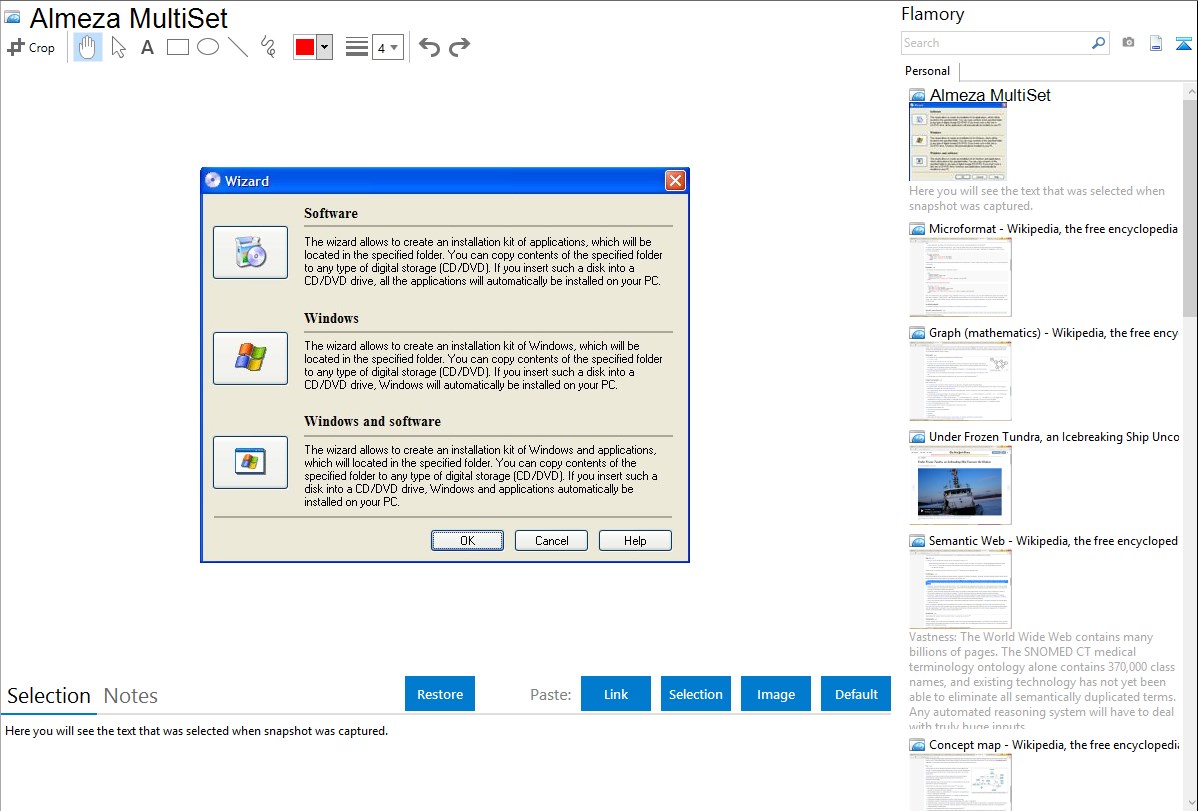Click the Wizard dialog title icon
1198x811 pixels.
coord(212,180)
